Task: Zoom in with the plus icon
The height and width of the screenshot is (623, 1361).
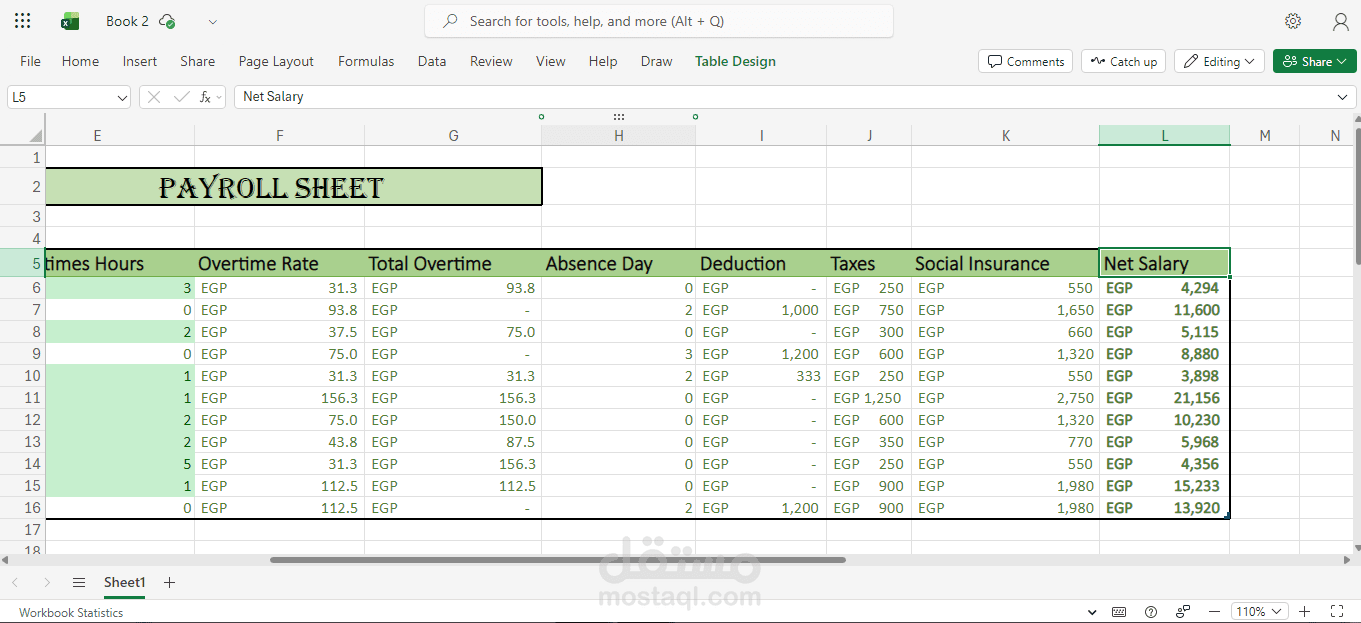Action: pyautogui.click(x=1304, y=611)
